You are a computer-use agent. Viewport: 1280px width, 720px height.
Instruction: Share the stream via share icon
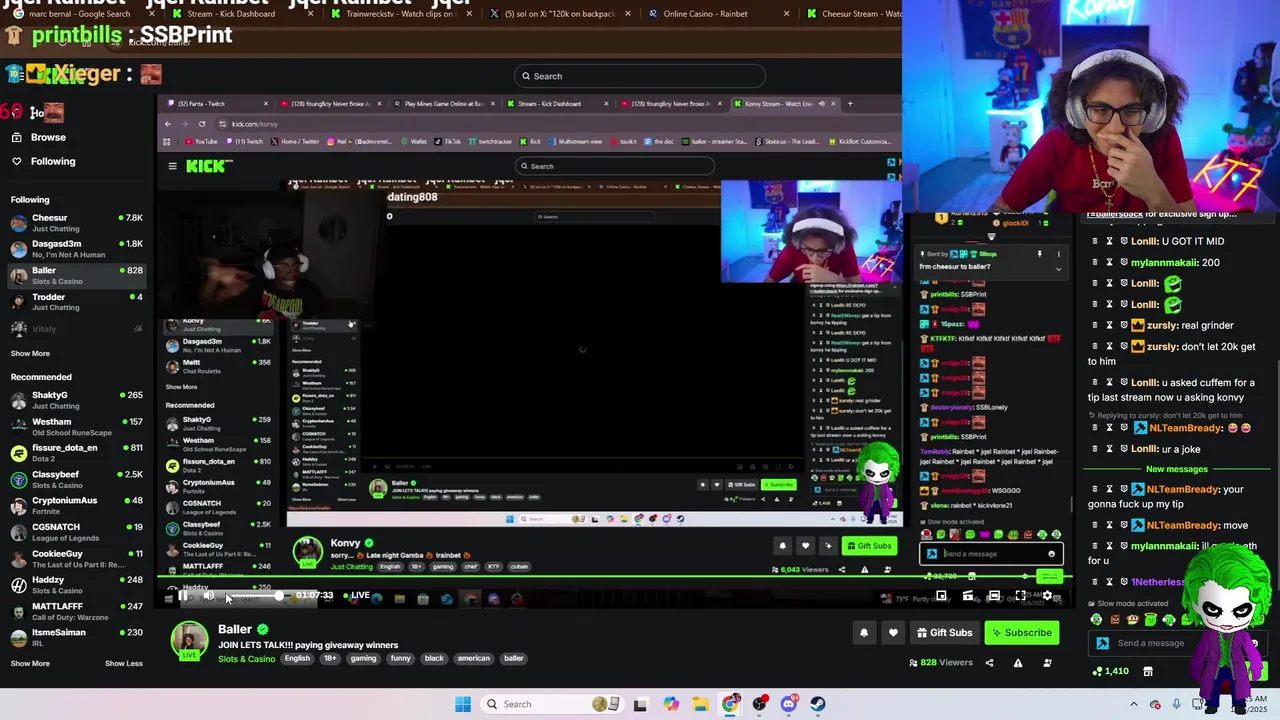pos(989,662)
